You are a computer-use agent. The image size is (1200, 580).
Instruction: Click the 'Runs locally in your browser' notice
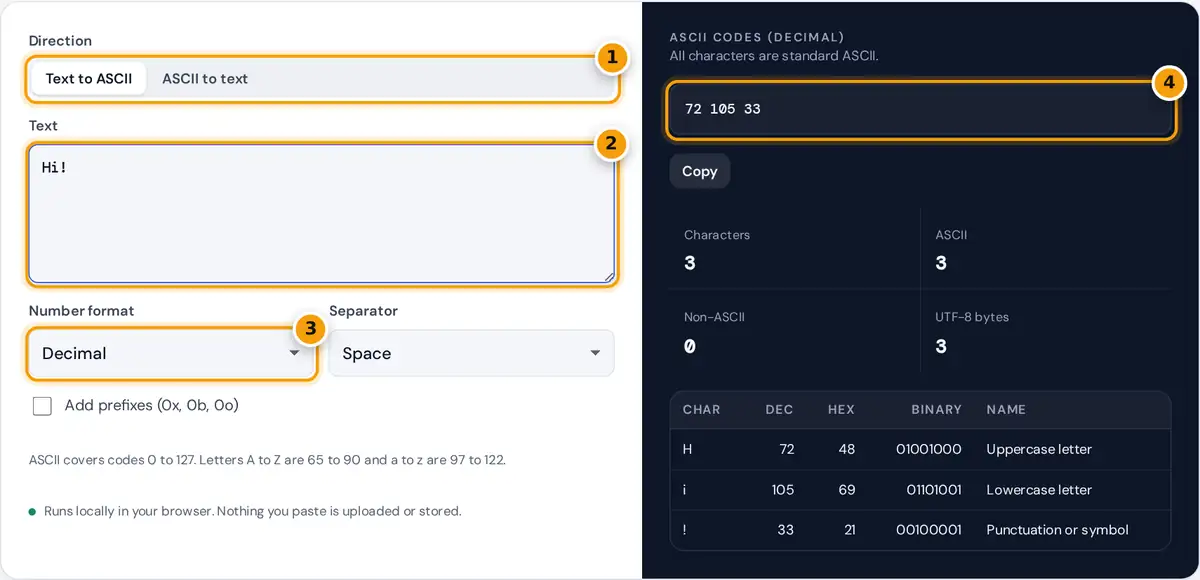point(252,511)
